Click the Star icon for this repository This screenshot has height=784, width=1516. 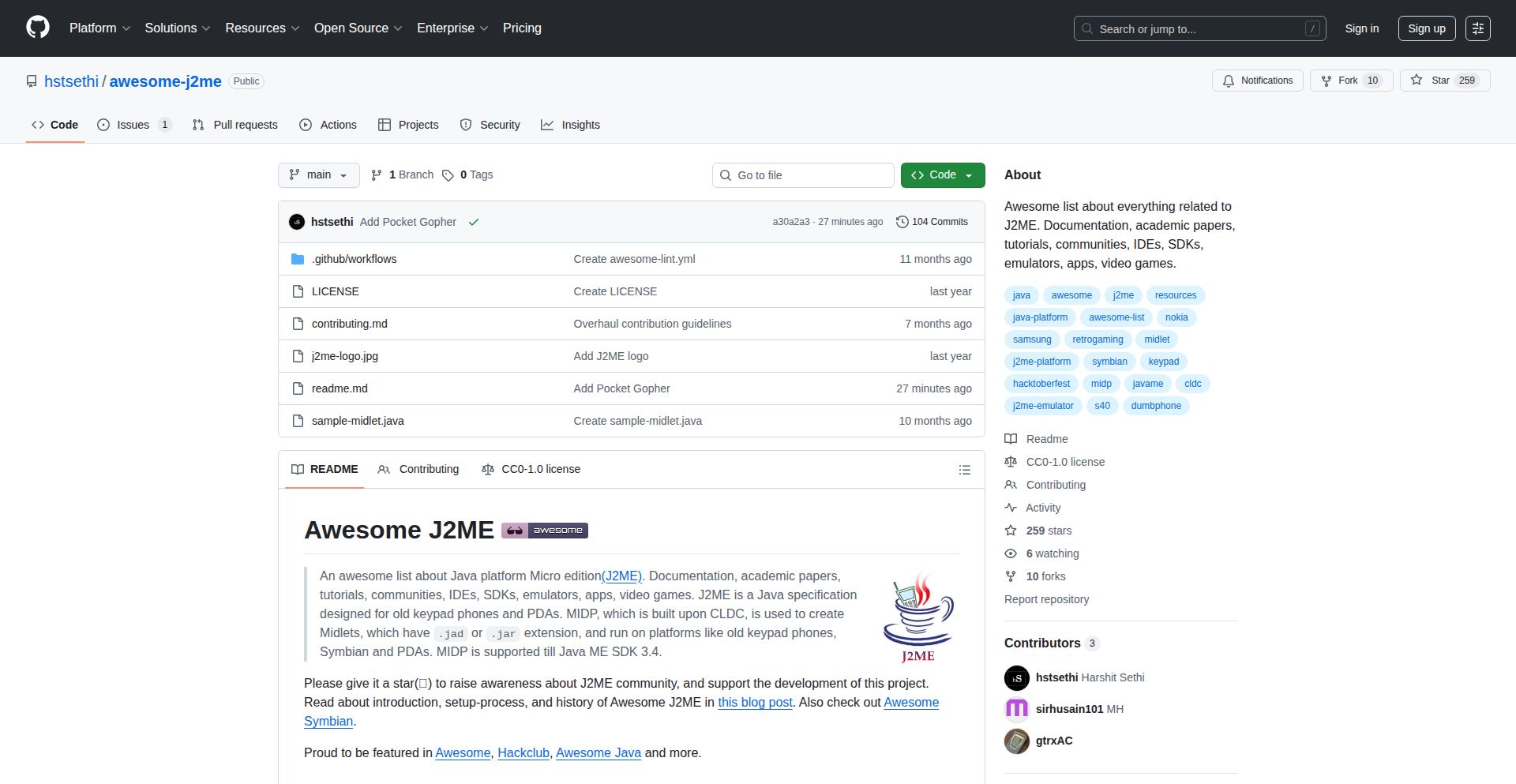[x=1417, y=81]
